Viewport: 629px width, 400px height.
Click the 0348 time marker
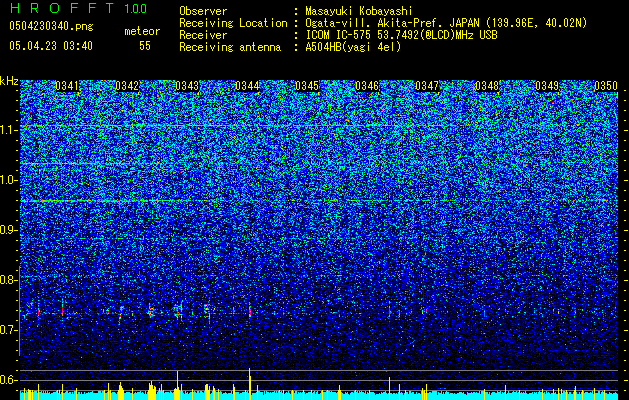(487, 86)
